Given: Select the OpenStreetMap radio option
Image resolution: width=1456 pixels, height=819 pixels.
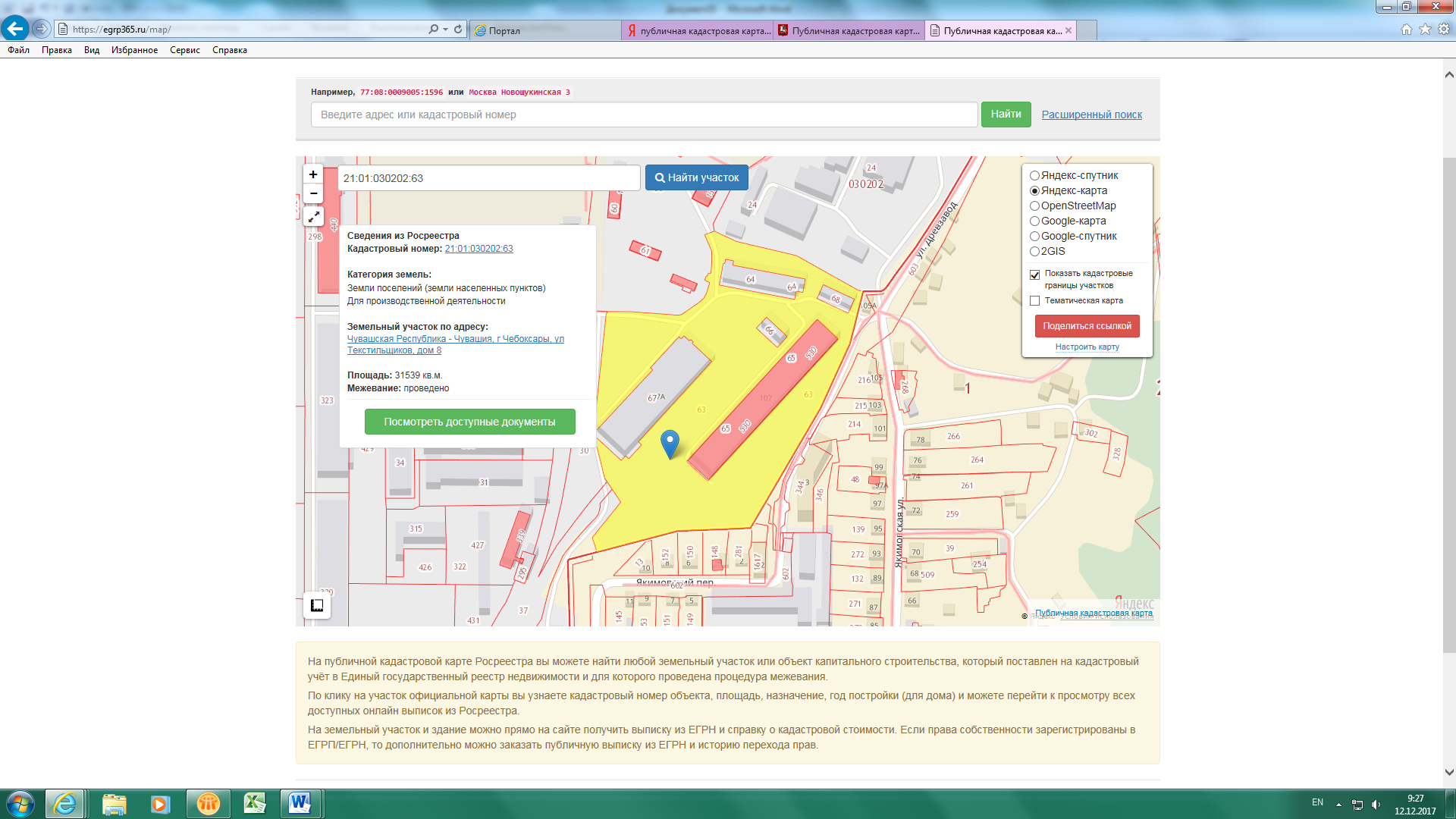Looking at the screenshot, I should click(1034, 206).
